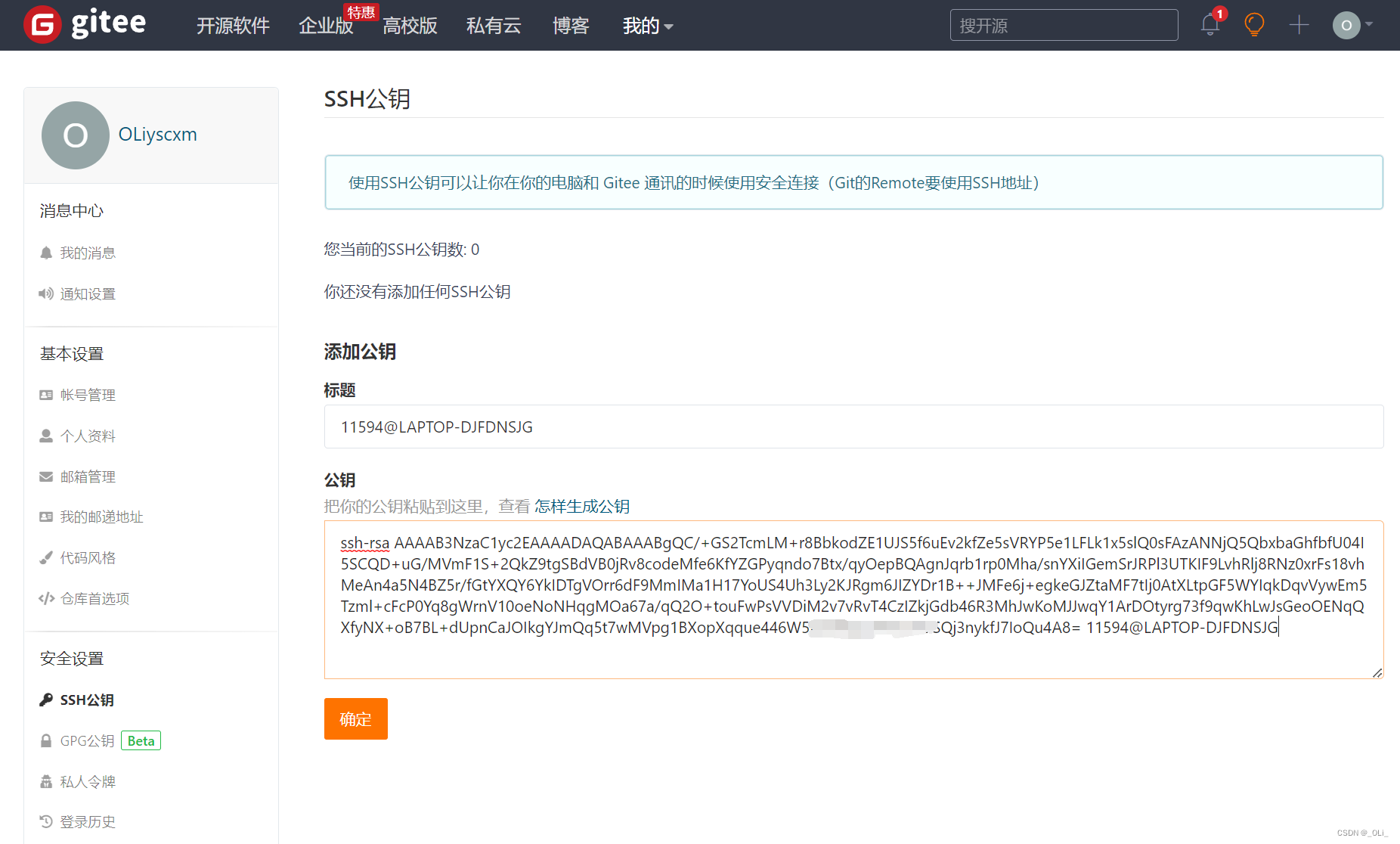Viewport: 1400px width, 844px height.
Task: Click the Gitee logo icon
Action: (x=42, y=25)
